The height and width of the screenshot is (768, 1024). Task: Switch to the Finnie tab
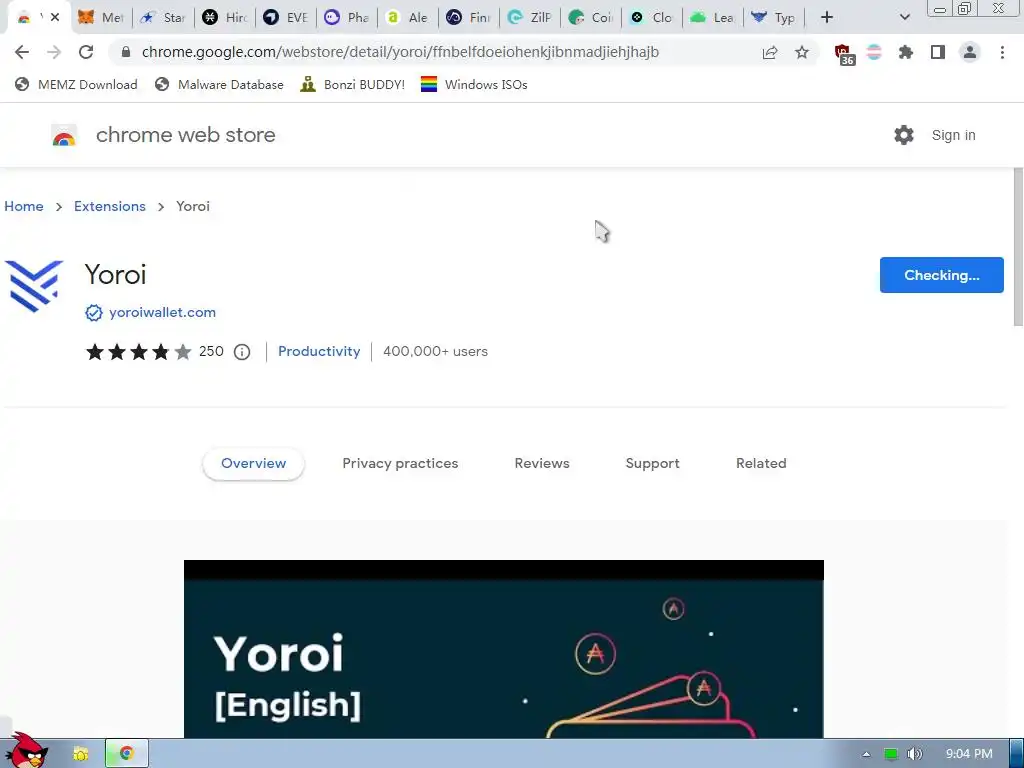pyautogui.click(x=469, y=18)
